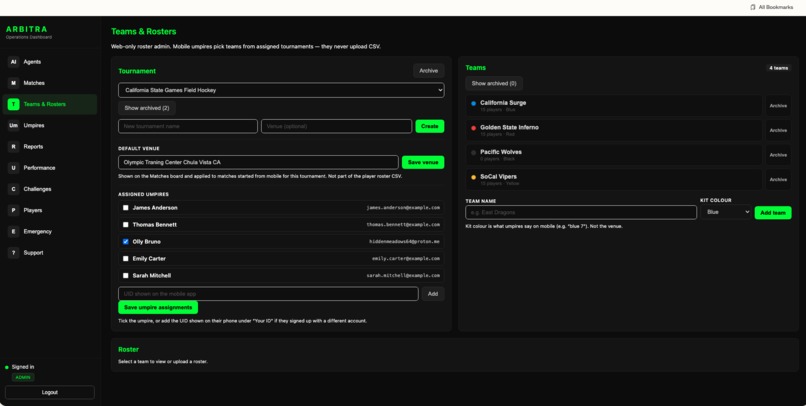This screenshot has width=806, height=406.
Task: Click the U badge icon beside Performance
Action: coord(13,168)
